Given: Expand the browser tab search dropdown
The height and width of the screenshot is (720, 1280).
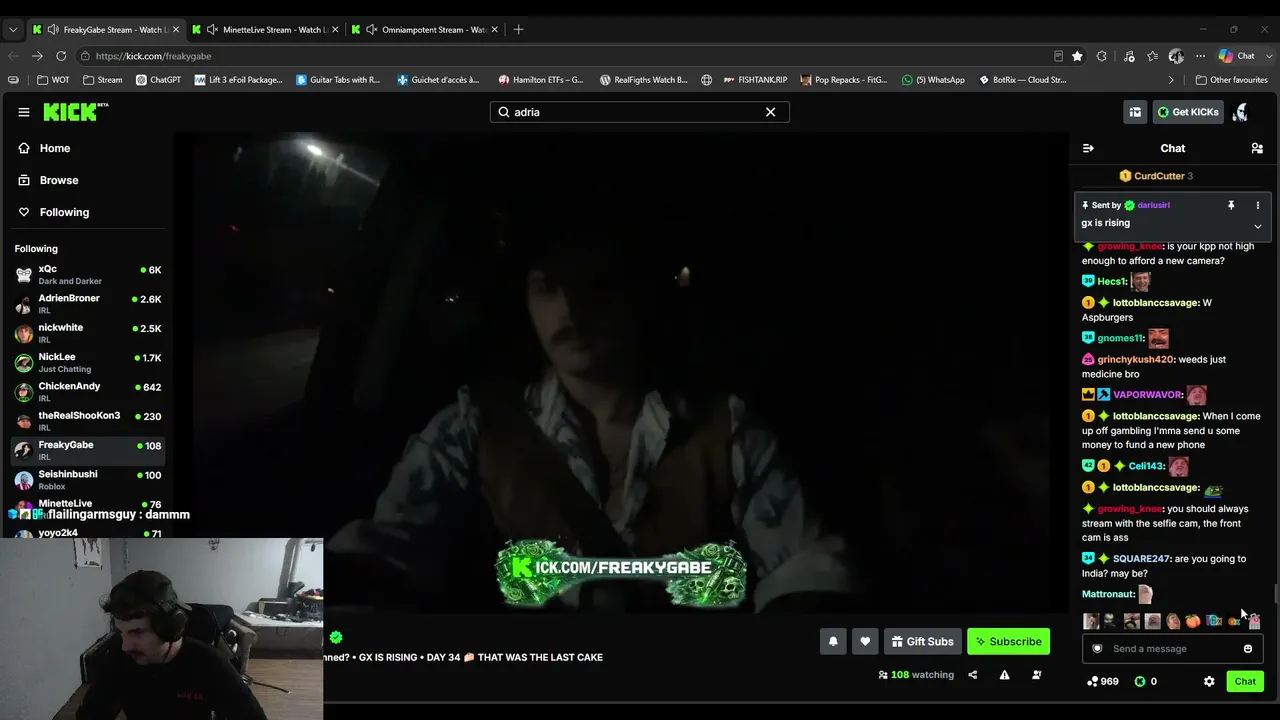Looking at the screenshot, I should tap(13, 30).
